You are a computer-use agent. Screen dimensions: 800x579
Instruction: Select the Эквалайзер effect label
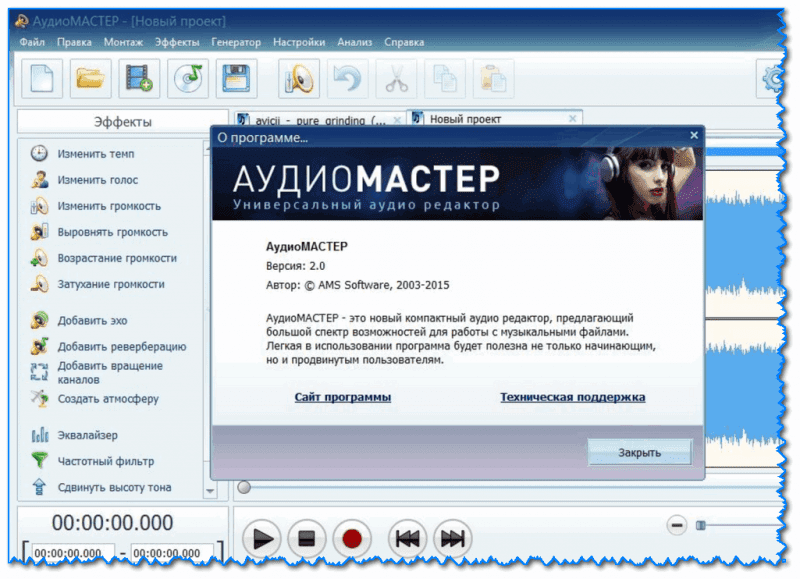pos(88,435)
